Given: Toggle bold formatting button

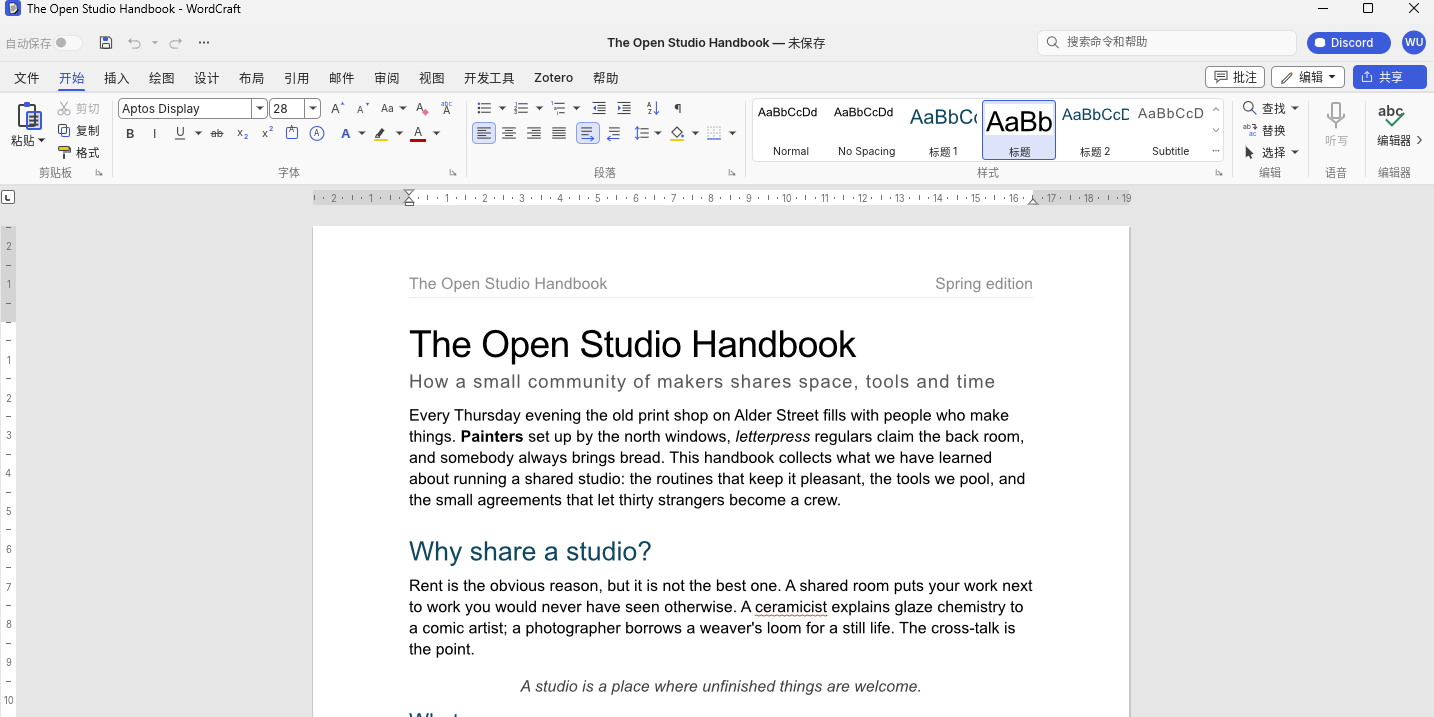Looking at the screenshot, I should pos(130,133).
